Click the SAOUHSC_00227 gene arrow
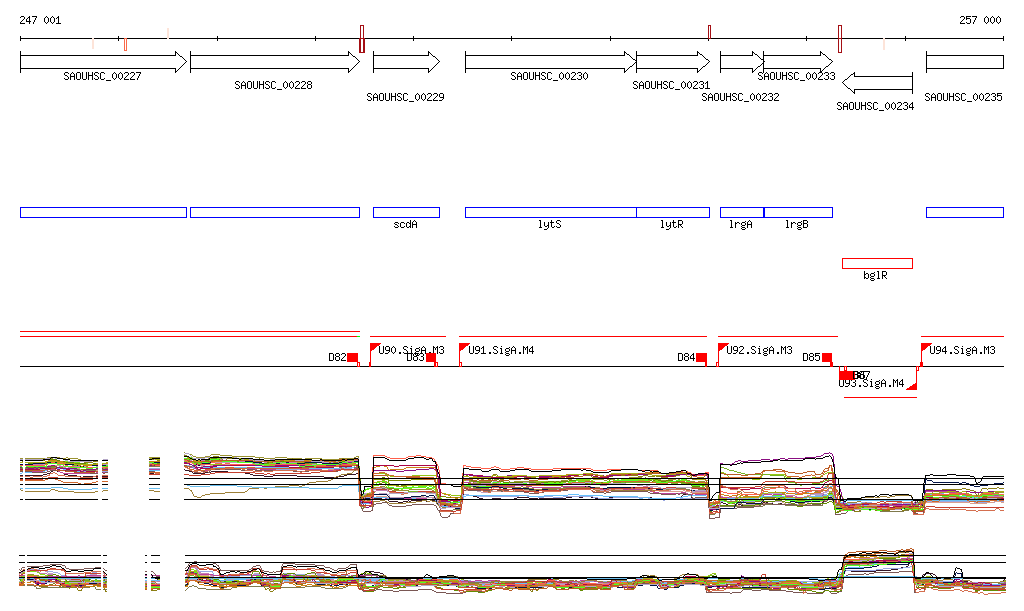This screenshot has width=1024, height=611. [x=103, y=62]
